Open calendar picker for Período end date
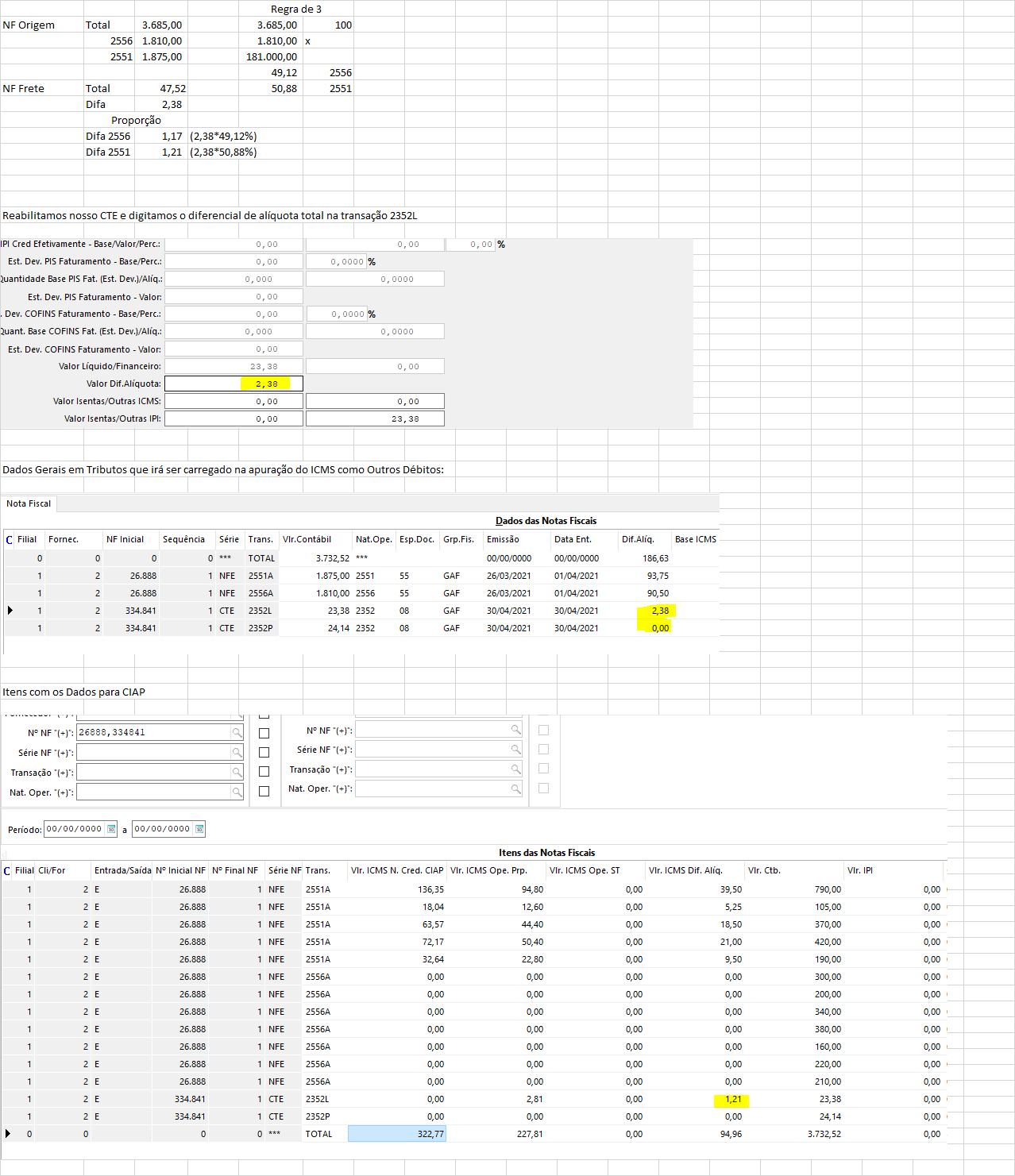The width and height of the screenshot is (1015, 1176). [x=199, y=830]
